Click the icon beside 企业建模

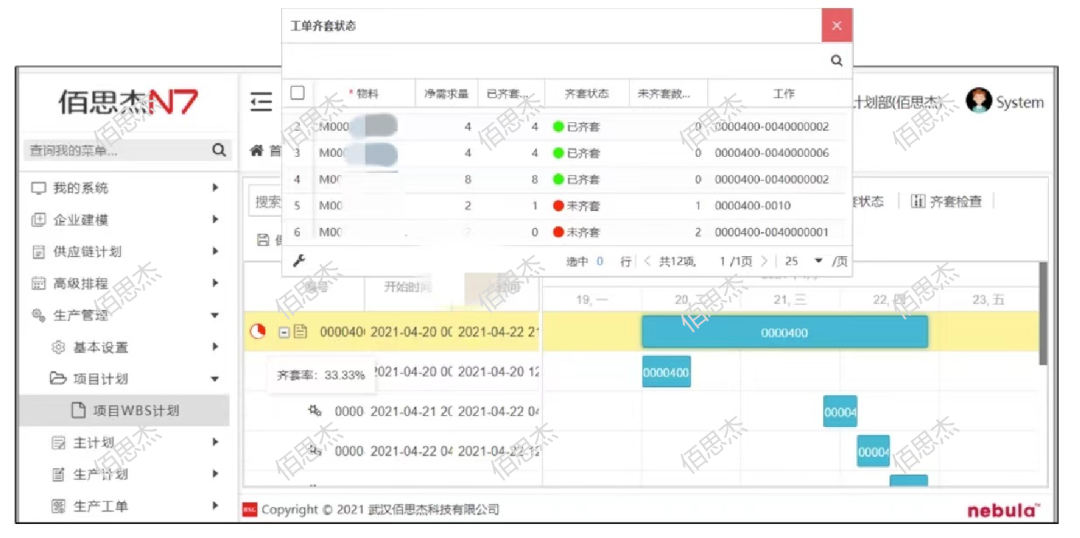coord(39,220)
